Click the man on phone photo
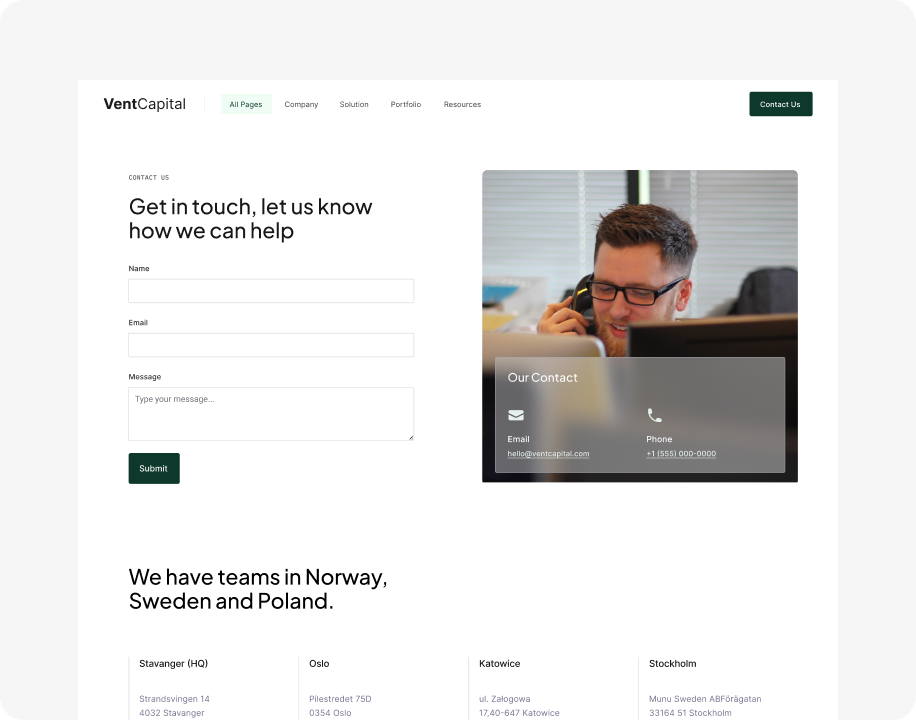Screen dimensions: 916x720 pyautogui.click(x=640, y=263)
